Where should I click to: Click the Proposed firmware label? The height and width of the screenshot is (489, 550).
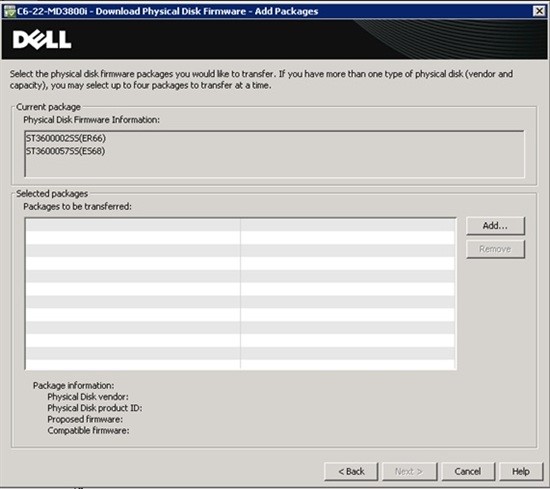[85, 419]
